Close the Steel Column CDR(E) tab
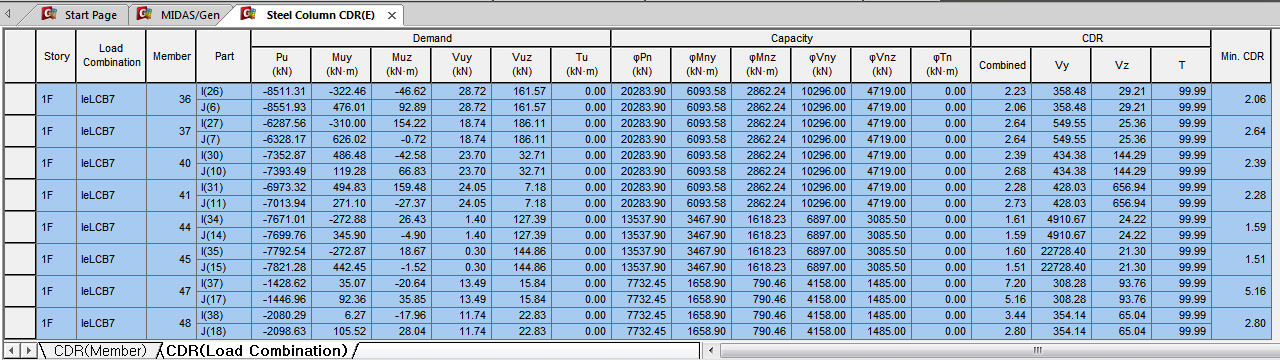 click(x=392, y=16)
